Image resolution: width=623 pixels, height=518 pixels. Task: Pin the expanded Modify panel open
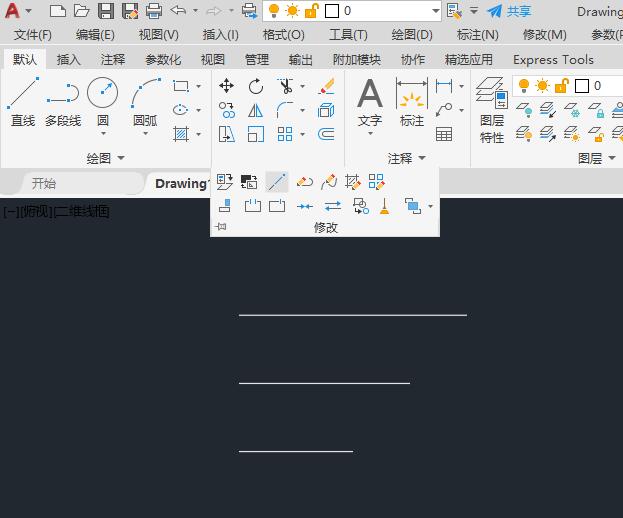(x=221, y=227)
